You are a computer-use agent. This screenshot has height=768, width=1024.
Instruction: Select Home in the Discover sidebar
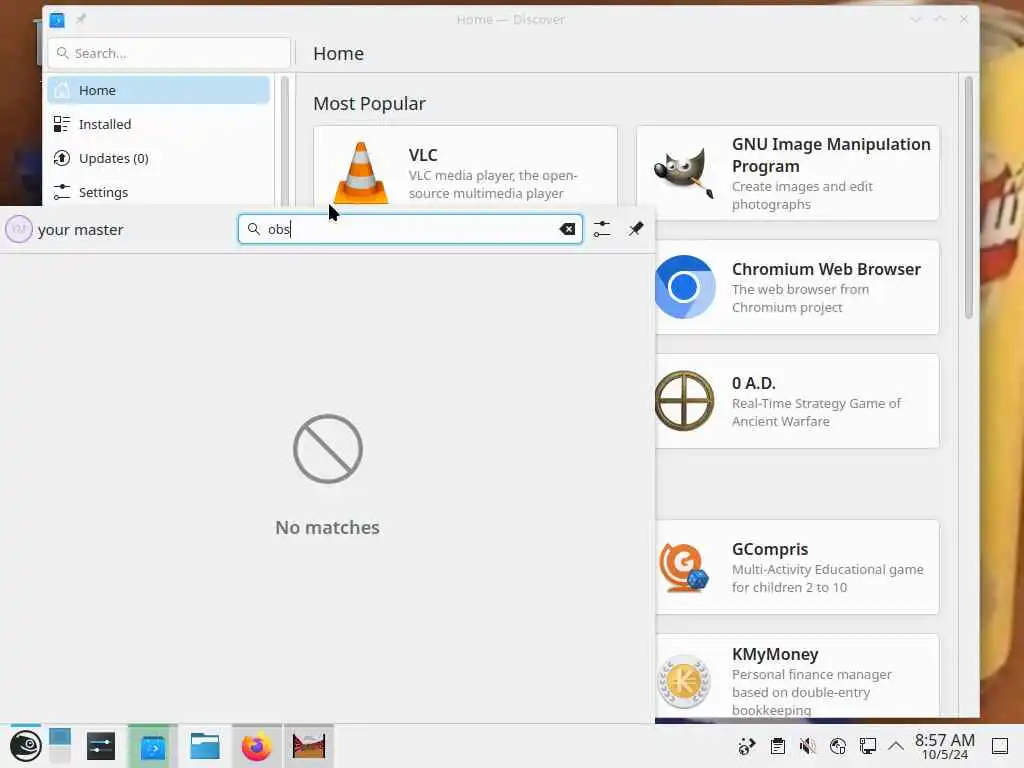coord(159,90)
